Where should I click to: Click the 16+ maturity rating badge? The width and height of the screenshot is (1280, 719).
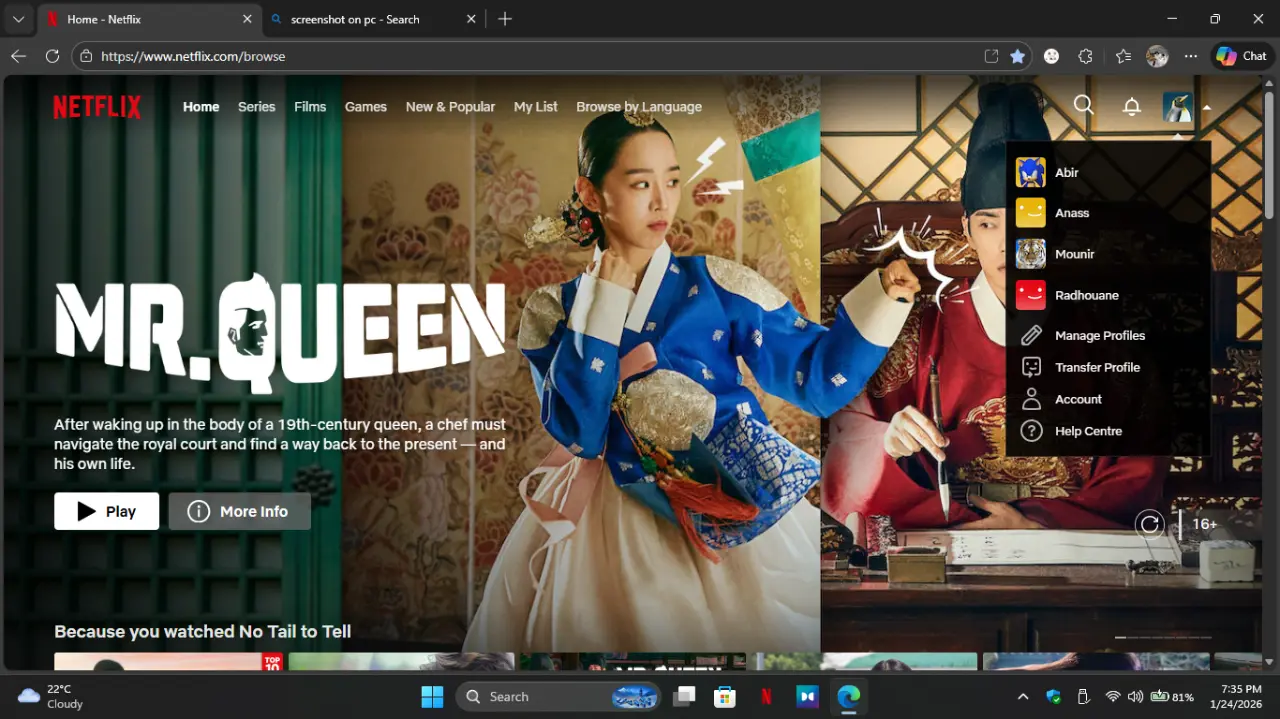pyautogui.click(x=1204, y=524)
